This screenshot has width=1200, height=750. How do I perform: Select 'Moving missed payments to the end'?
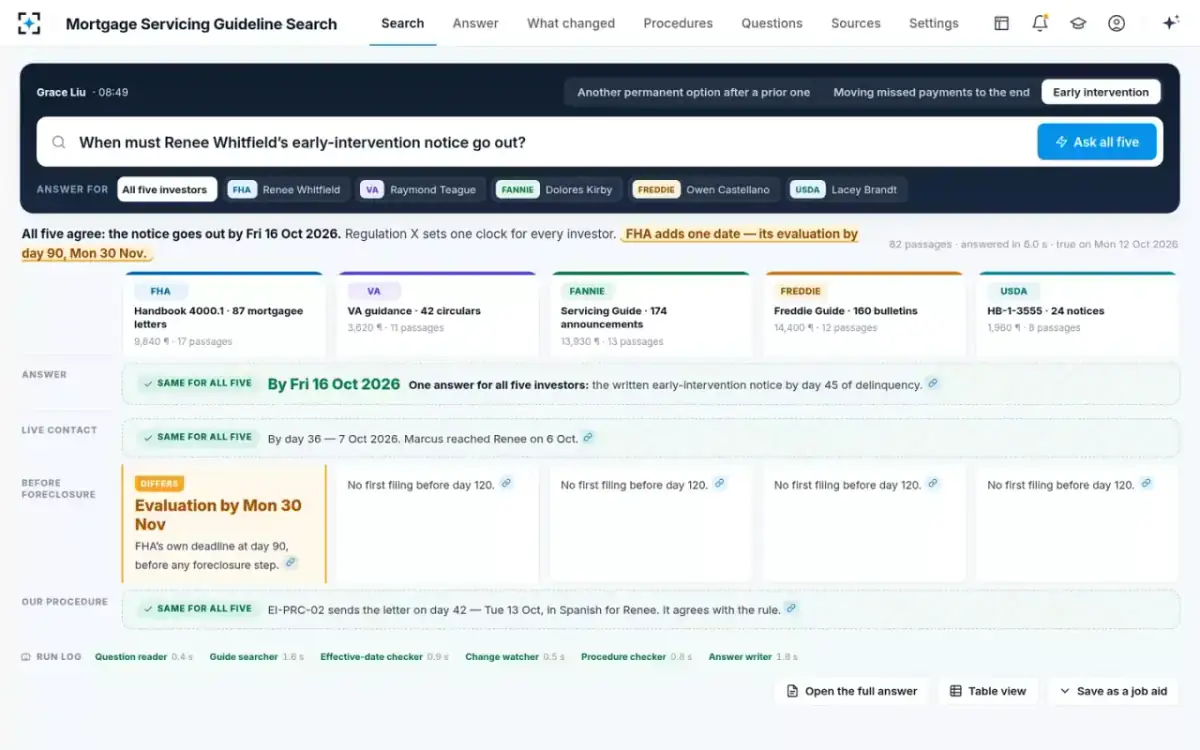click(931, 92)
